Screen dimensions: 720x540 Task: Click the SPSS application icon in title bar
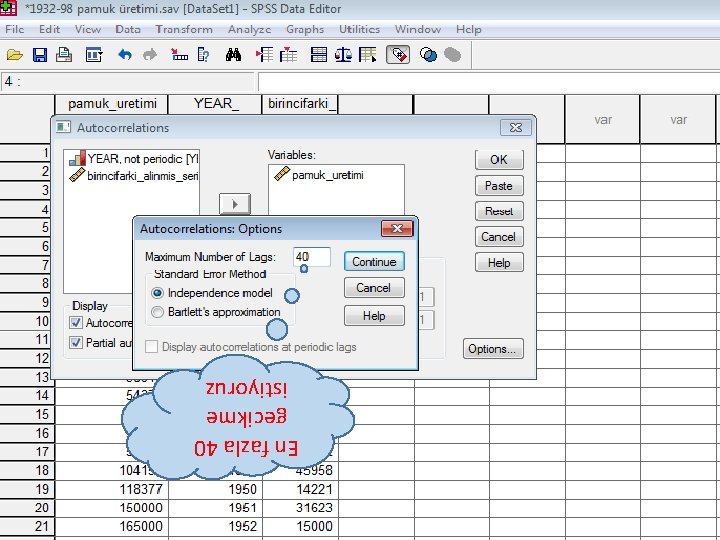(x=8, y=8)
